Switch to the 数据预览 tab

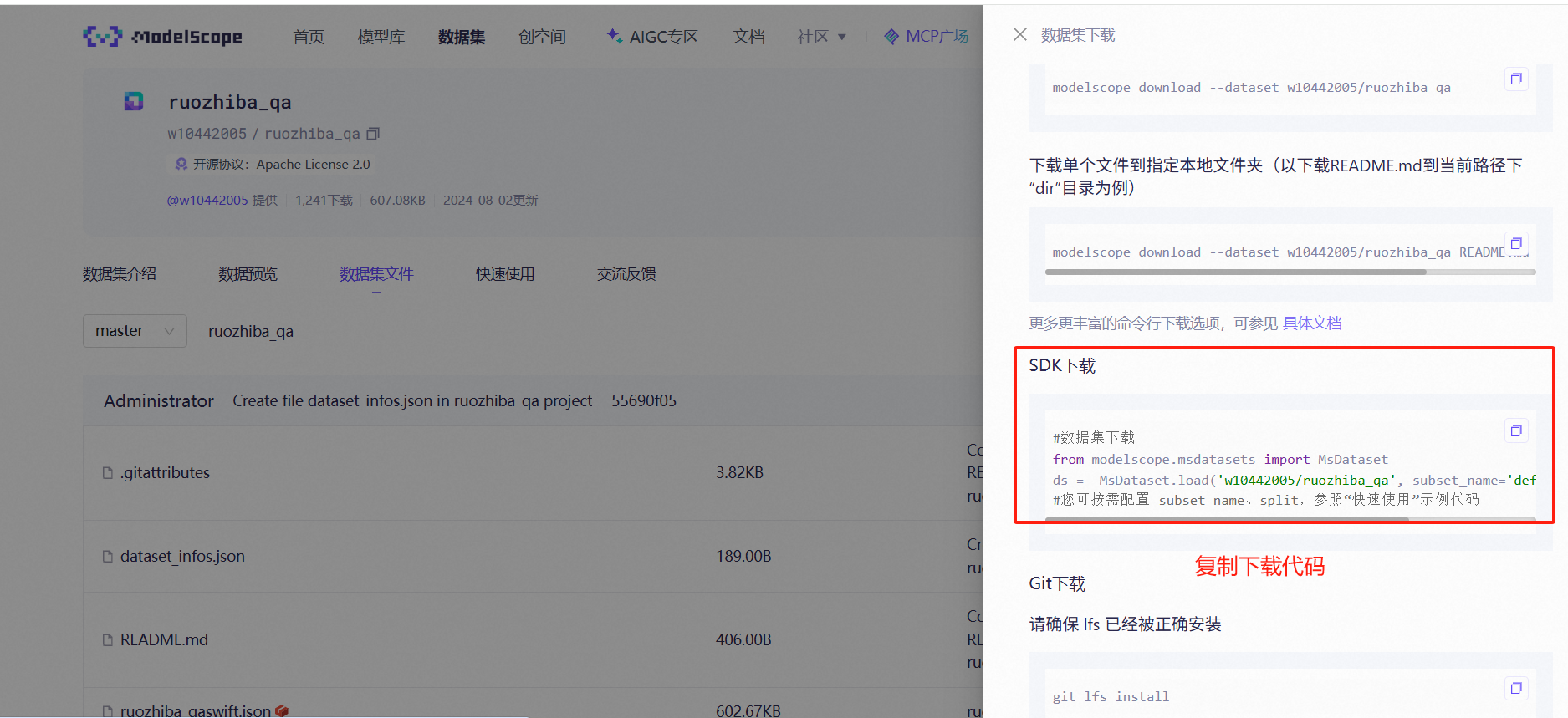(248, 274)
